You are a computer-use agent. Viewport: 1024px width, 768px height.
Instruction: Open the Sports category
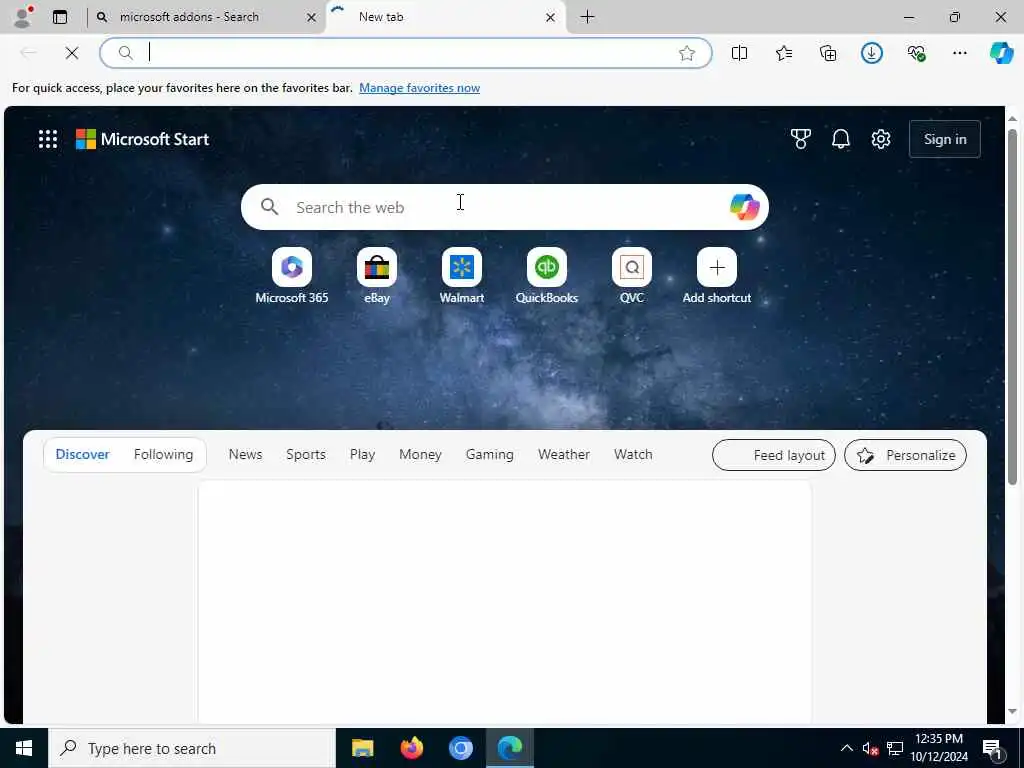tap(306, 455)
